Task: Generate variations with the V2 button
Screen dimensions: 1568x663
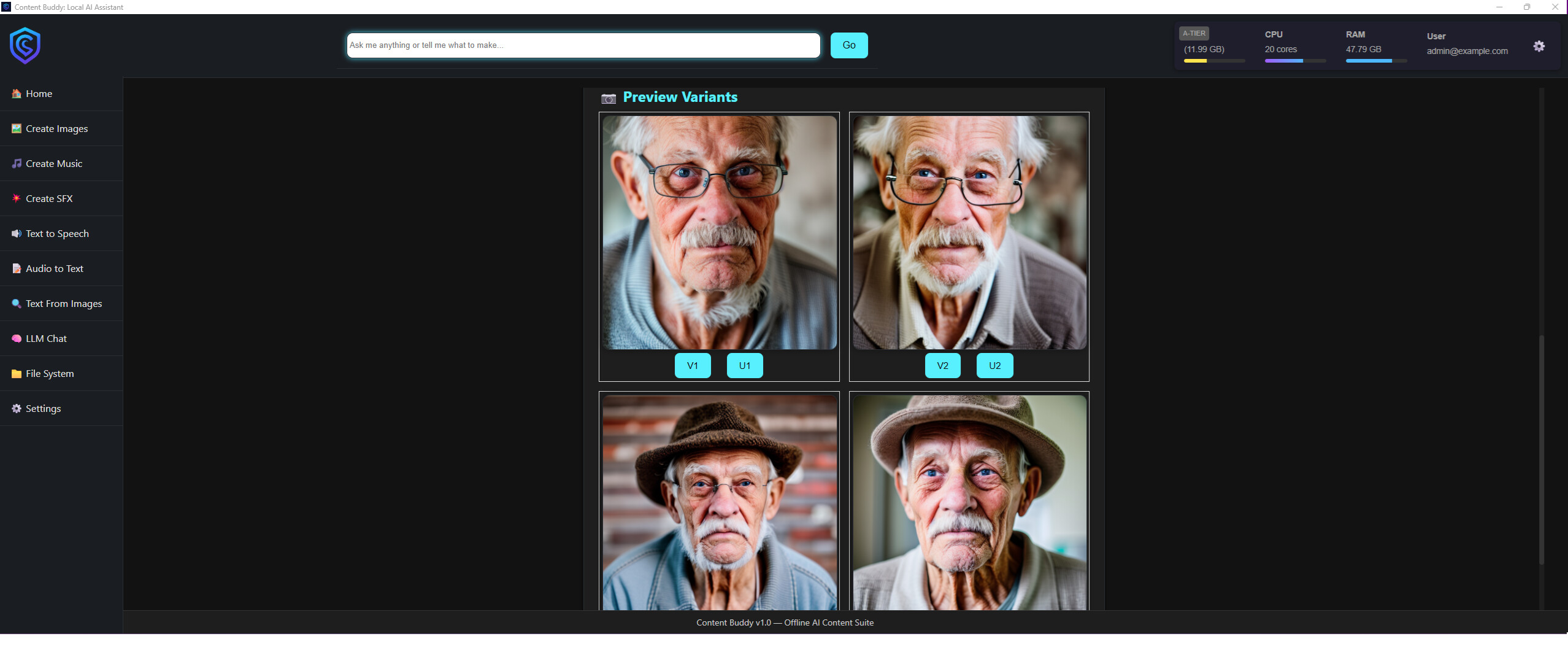Action: tap(942, 365)
